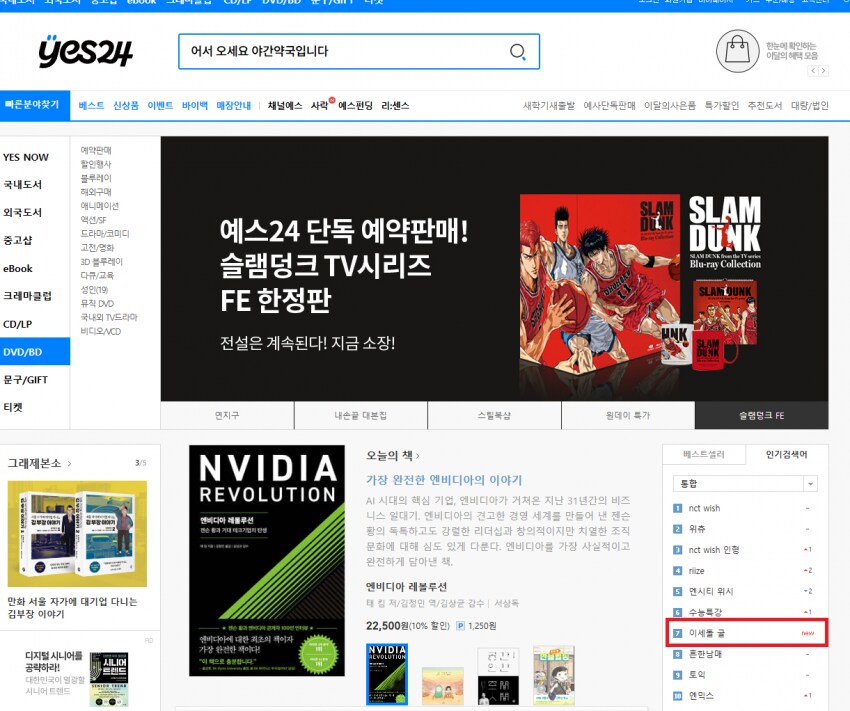
Task: Select 티켓 in sidebar
Action: [x=12, y=407]
